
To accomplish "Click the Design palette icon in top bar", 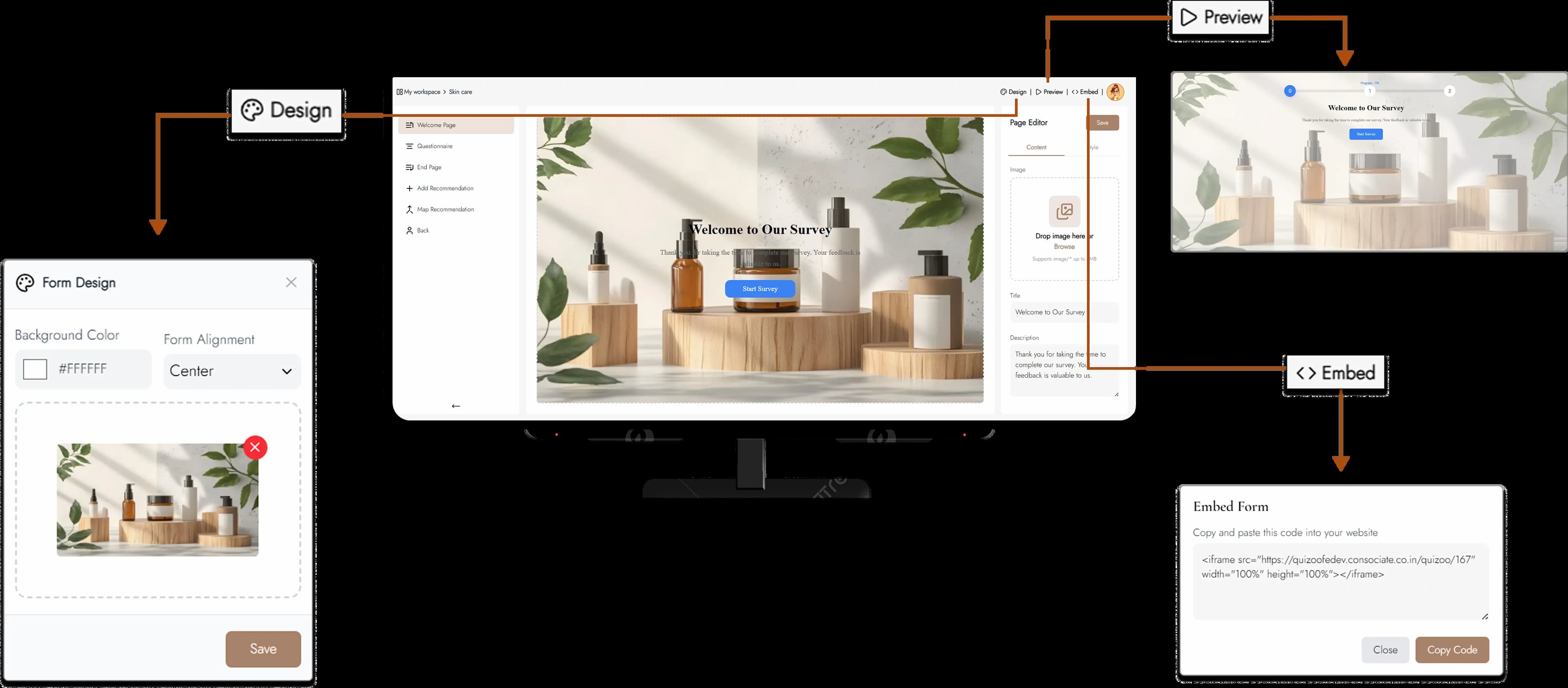I will point(1003,92).
